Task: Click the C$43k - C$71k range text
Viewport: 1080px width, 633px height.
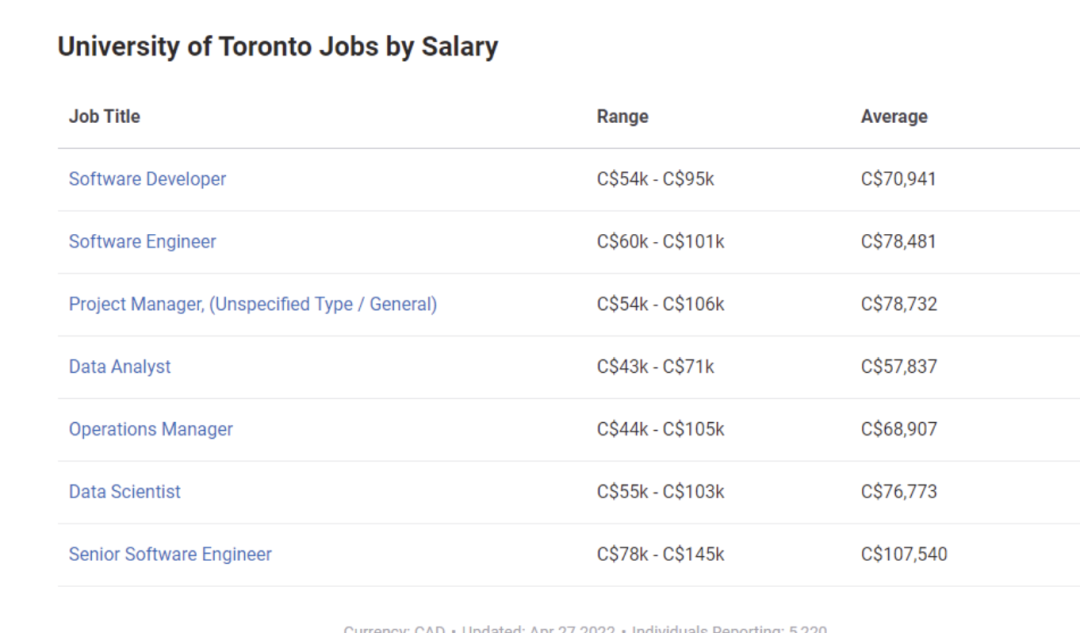Action: point(655,366)
